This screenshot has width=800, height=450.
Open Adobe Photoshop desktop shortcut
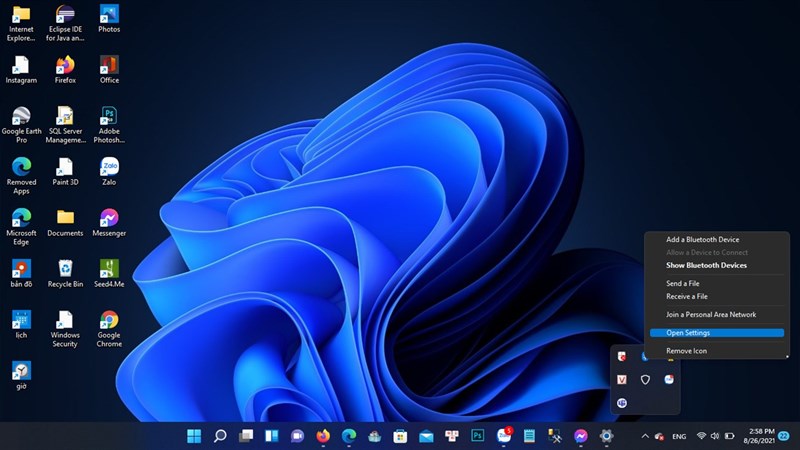[x=109, y=116]
